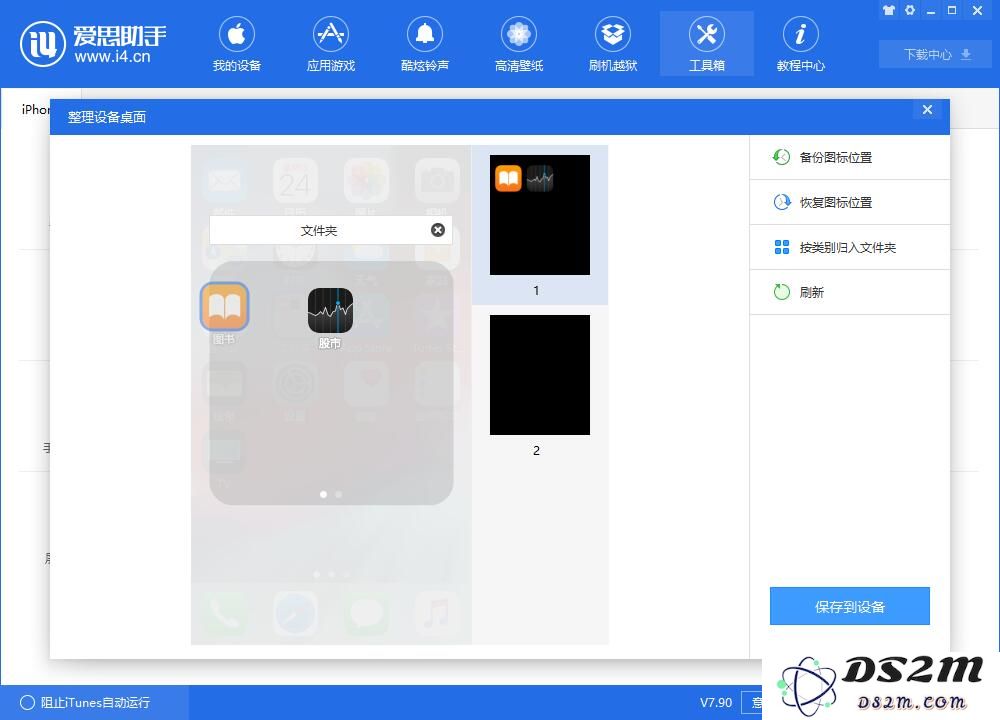Open settings gear in title bar
The image size is (1000, 720).
(910, 10)
